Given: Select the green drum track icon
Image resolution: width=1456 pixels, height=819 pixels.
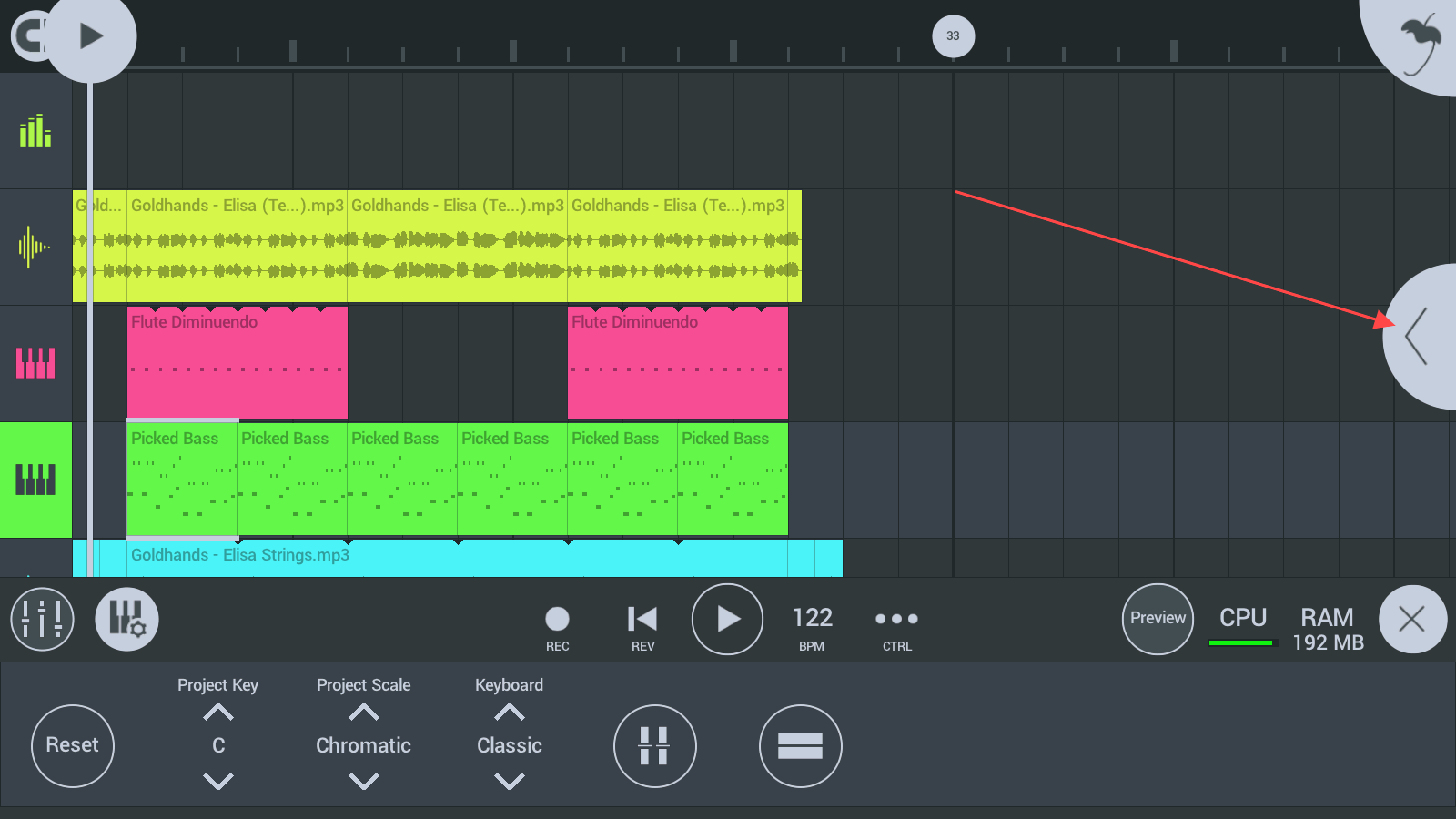Looking at the screenshot, I should click(35, 131).
